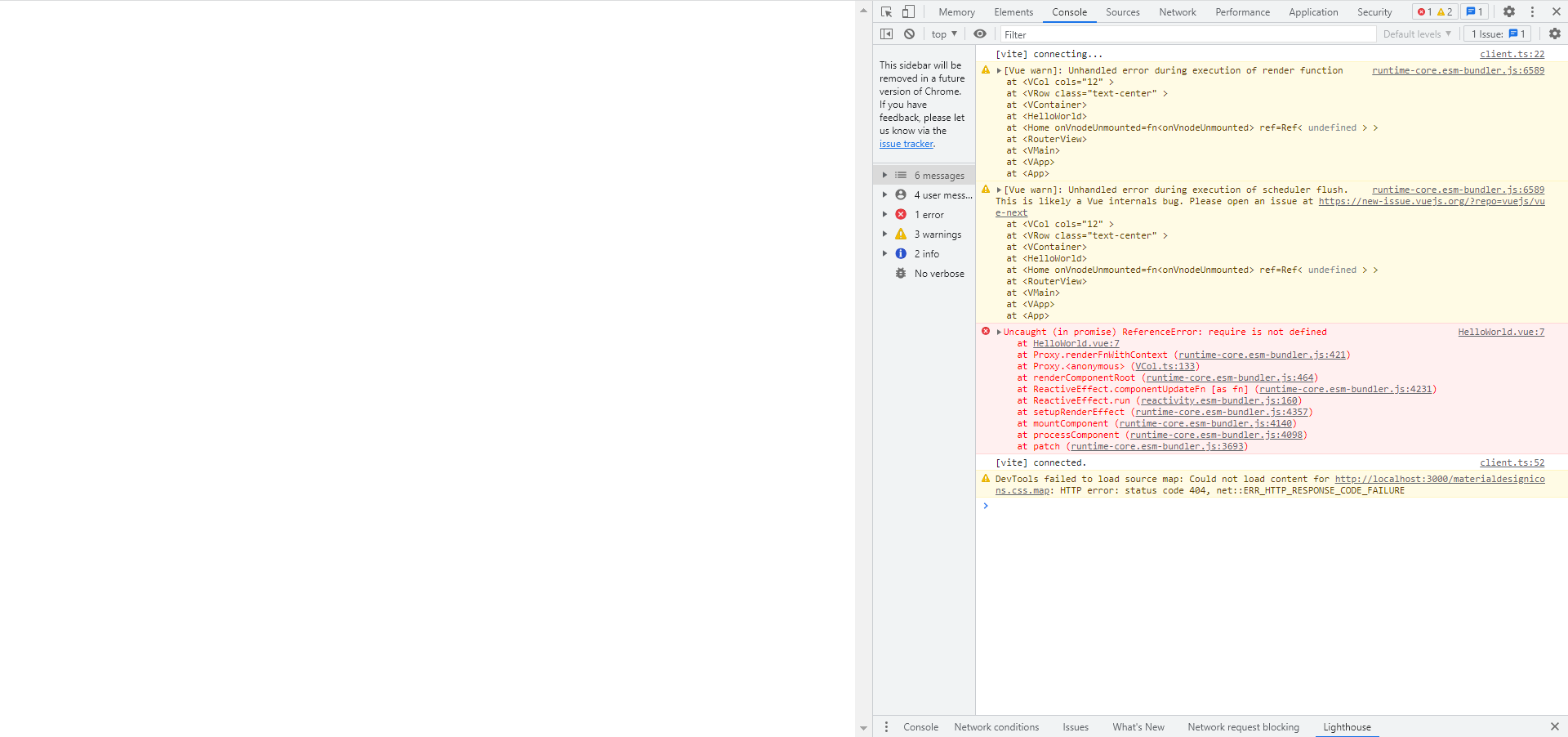Expand the Uncaught ReferenceError stack trace
Viewport: 1568px width, 737px height.
[998, 332]
